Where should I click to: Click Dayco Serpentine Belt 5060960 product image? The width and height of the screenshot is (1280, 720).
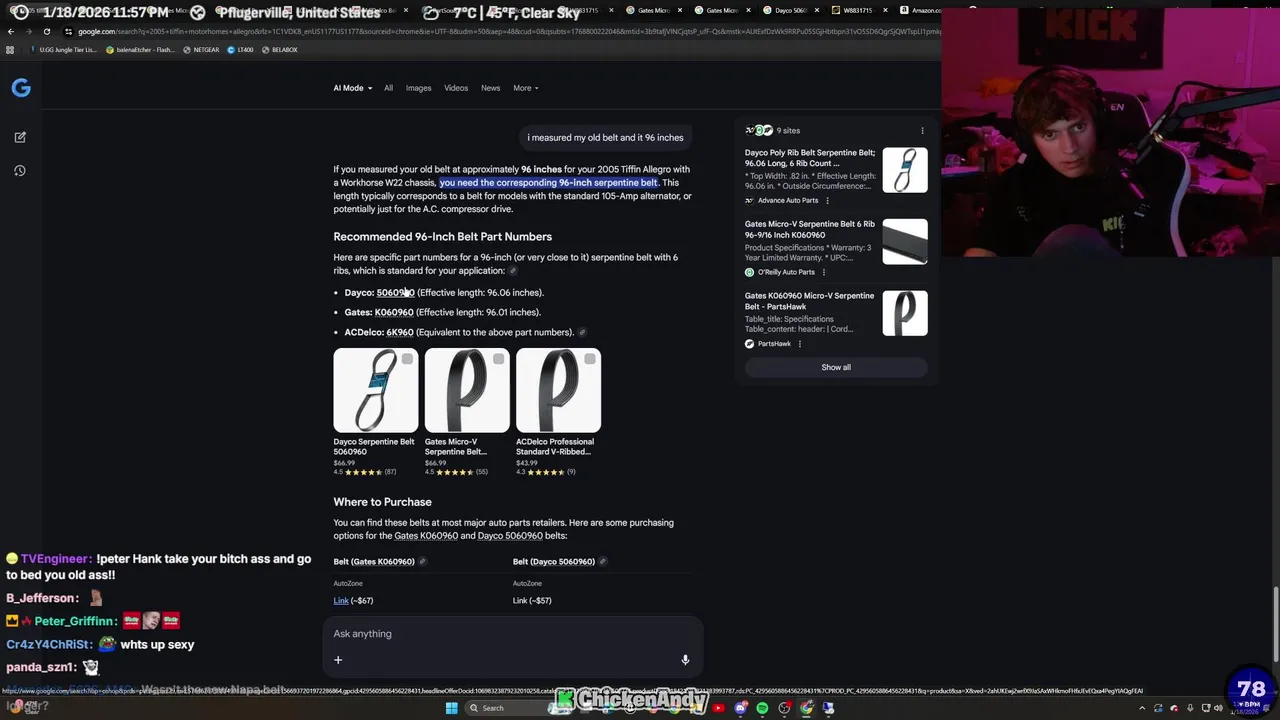[376, 390]
